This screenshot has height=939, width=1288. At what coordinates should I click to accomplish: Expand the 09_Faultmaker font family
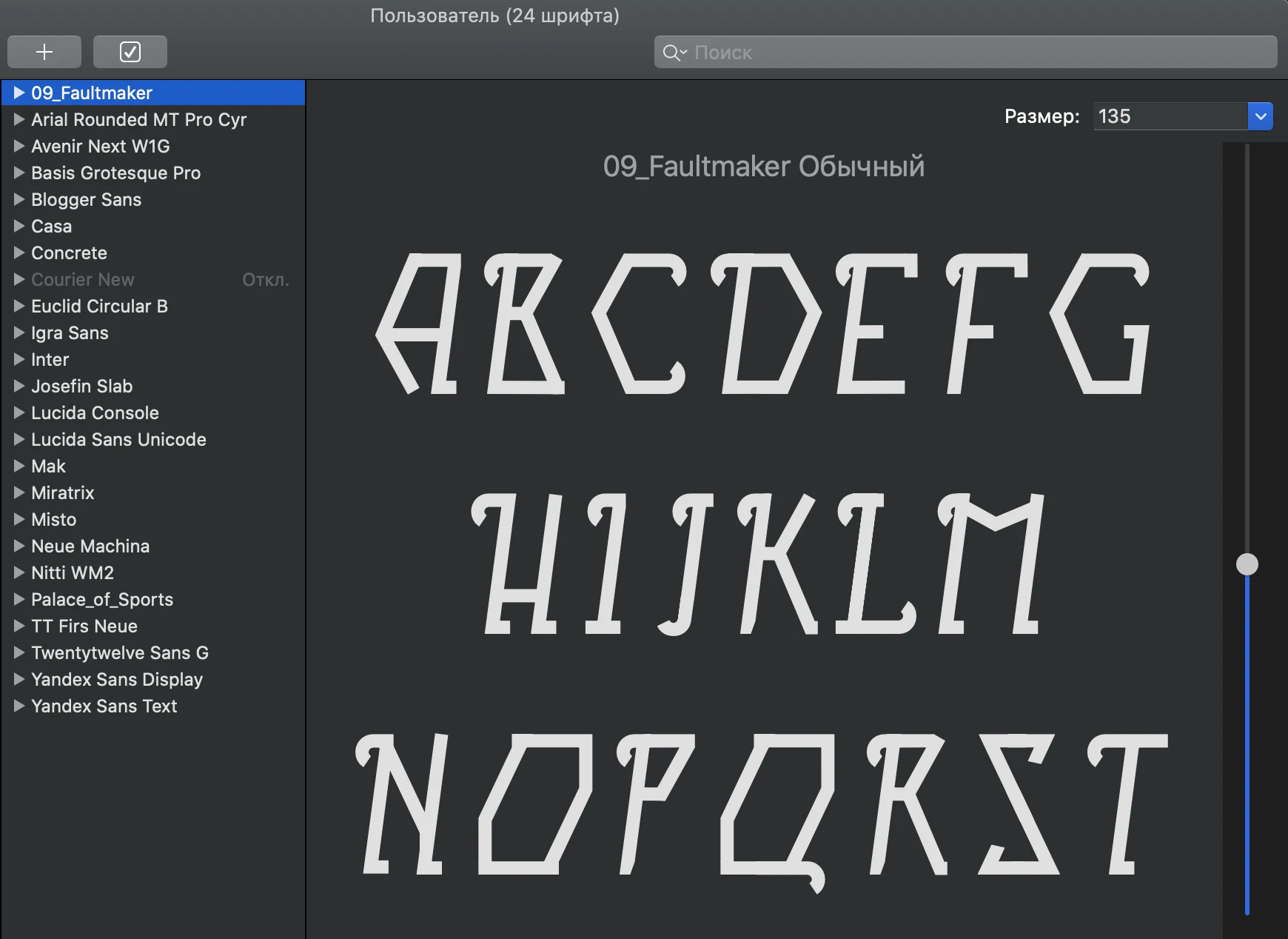point(19,93)
